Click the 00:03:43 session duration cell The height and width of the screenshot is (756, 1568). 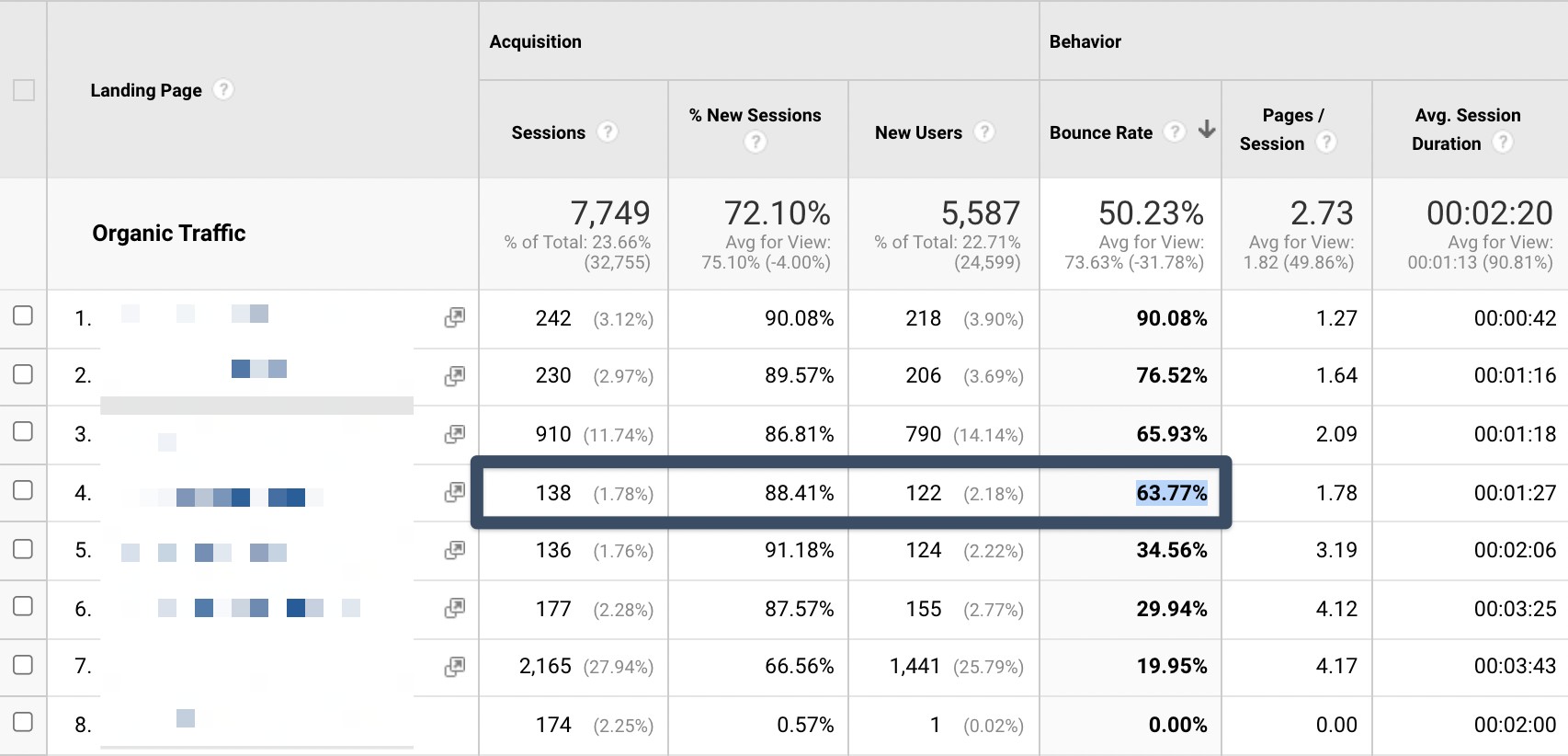pyautogui.click(x=1516, y=666)
